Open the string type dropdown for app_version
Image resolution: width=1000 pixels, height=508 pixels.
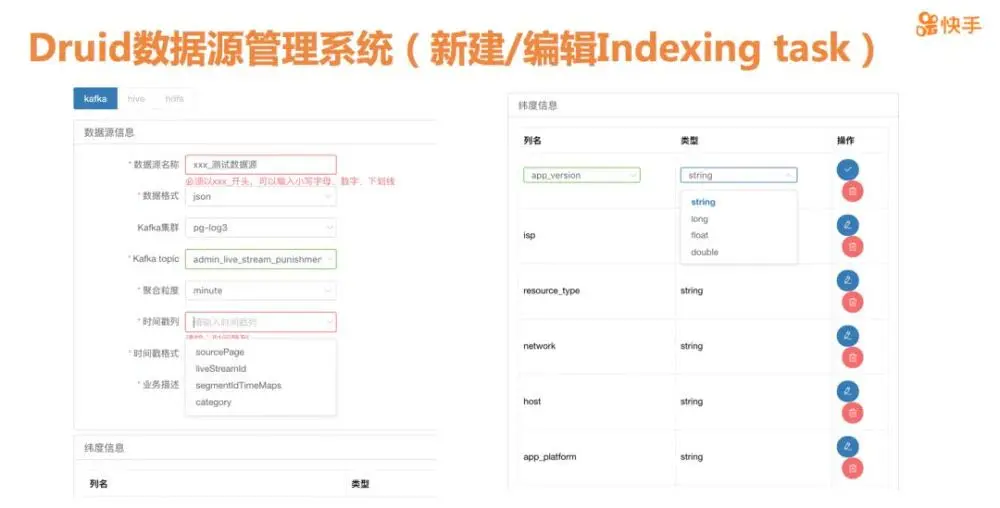739,175
